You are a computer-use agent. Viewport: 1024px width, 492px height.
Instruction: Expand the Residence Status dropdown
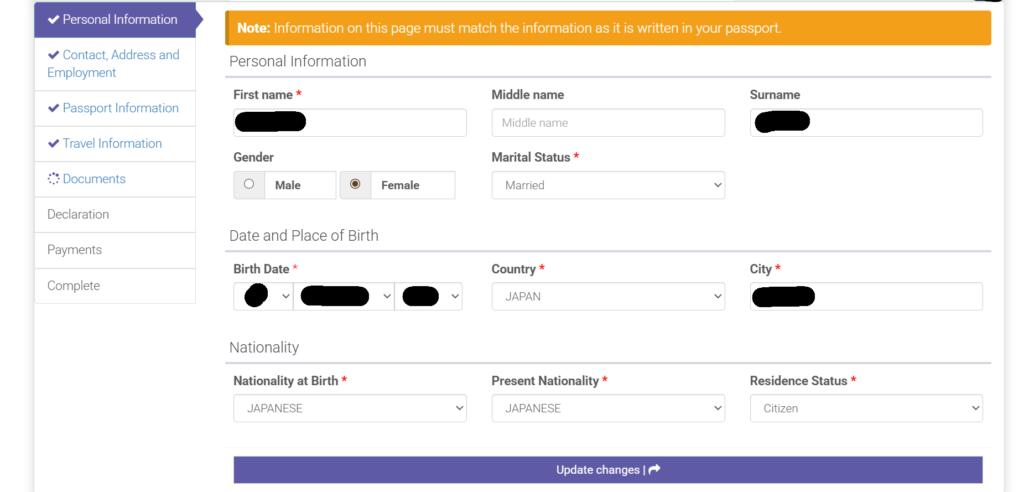coord(865,408)
